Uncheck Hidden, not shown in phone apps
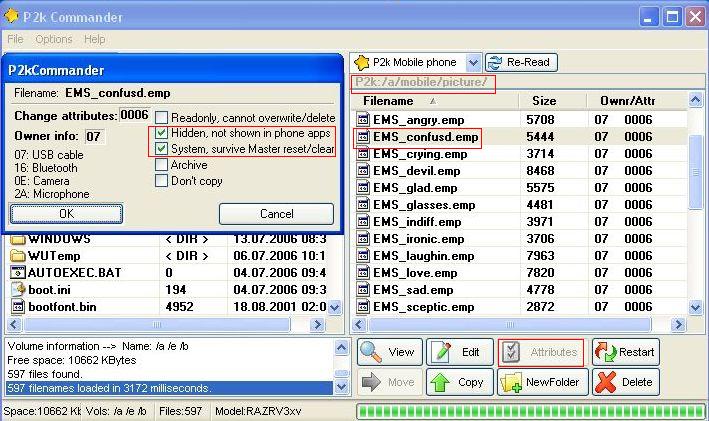This screenshot has width=709, height=421. click(161, 133)
